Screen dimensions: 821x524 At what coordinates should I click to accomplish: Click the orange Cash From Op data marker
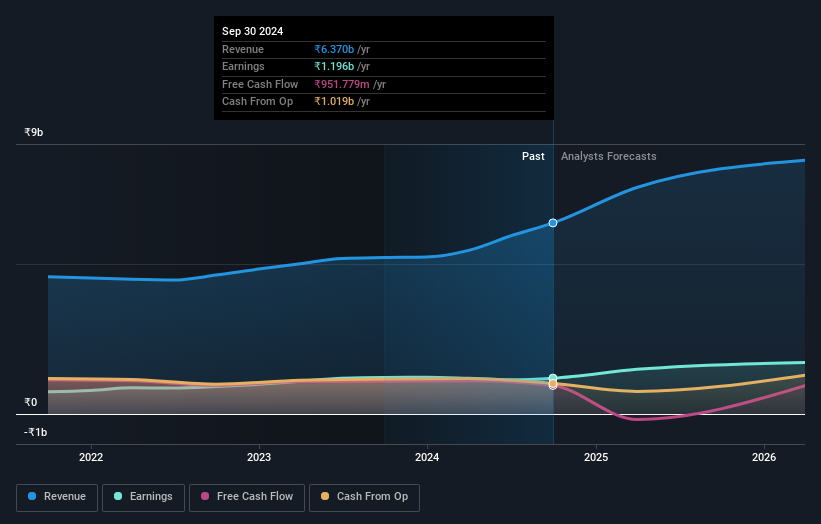[553, 384]
